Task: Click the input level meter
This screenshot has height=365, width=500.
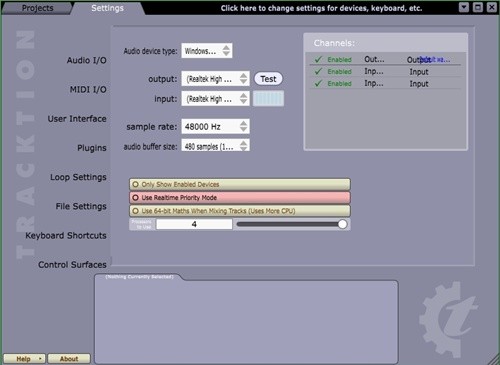Action: point(268,99)
